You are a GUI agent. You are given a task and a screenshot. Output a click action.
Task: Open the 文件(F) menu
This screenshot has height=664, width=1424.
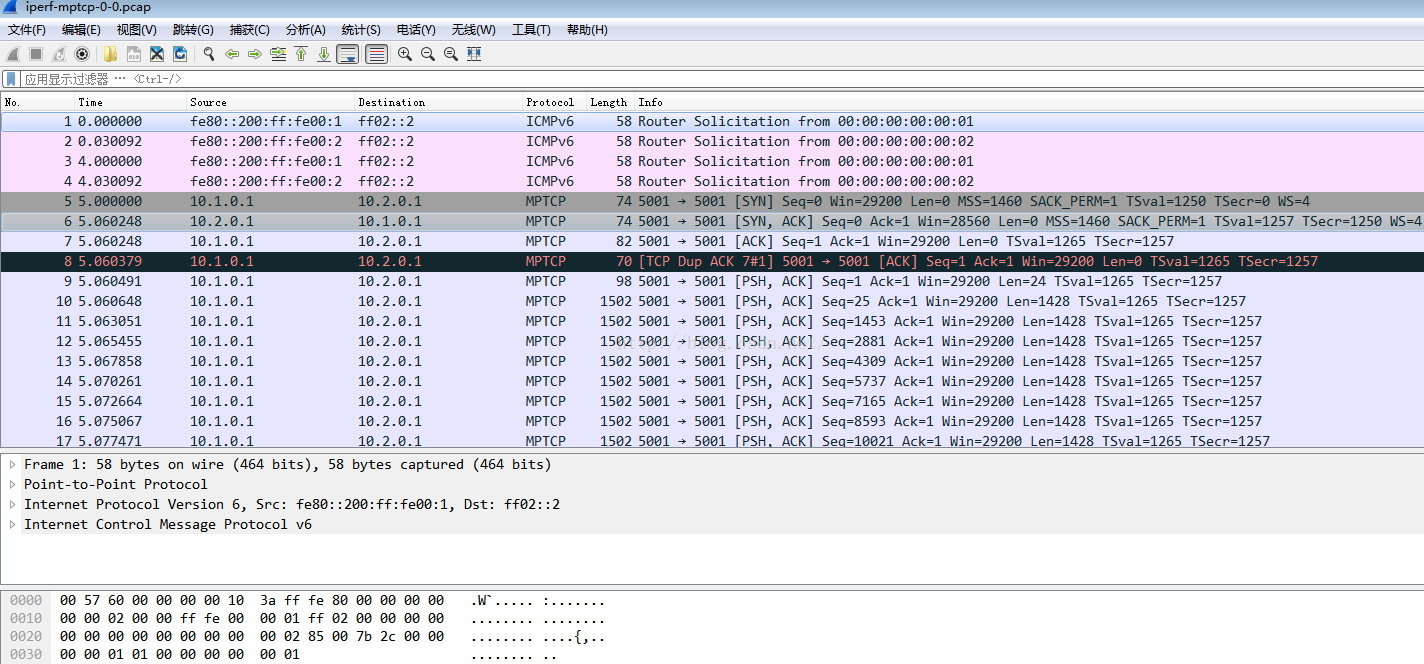[27, 30]
